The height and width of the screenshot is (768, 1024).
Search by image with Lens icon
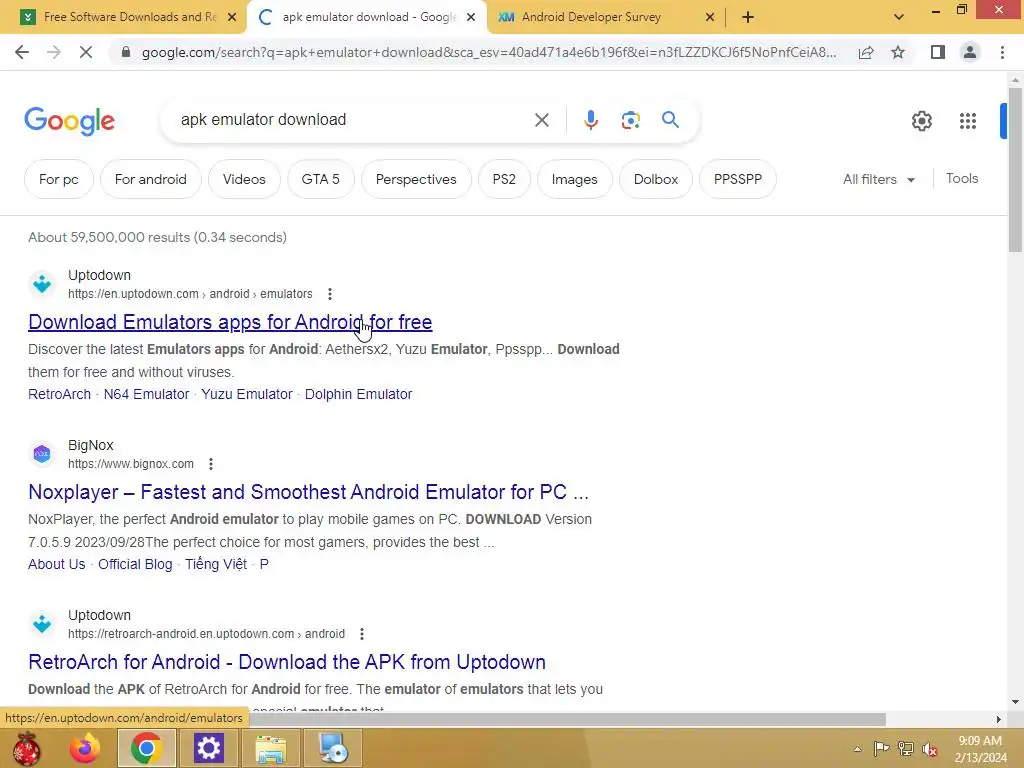point(630,120)
